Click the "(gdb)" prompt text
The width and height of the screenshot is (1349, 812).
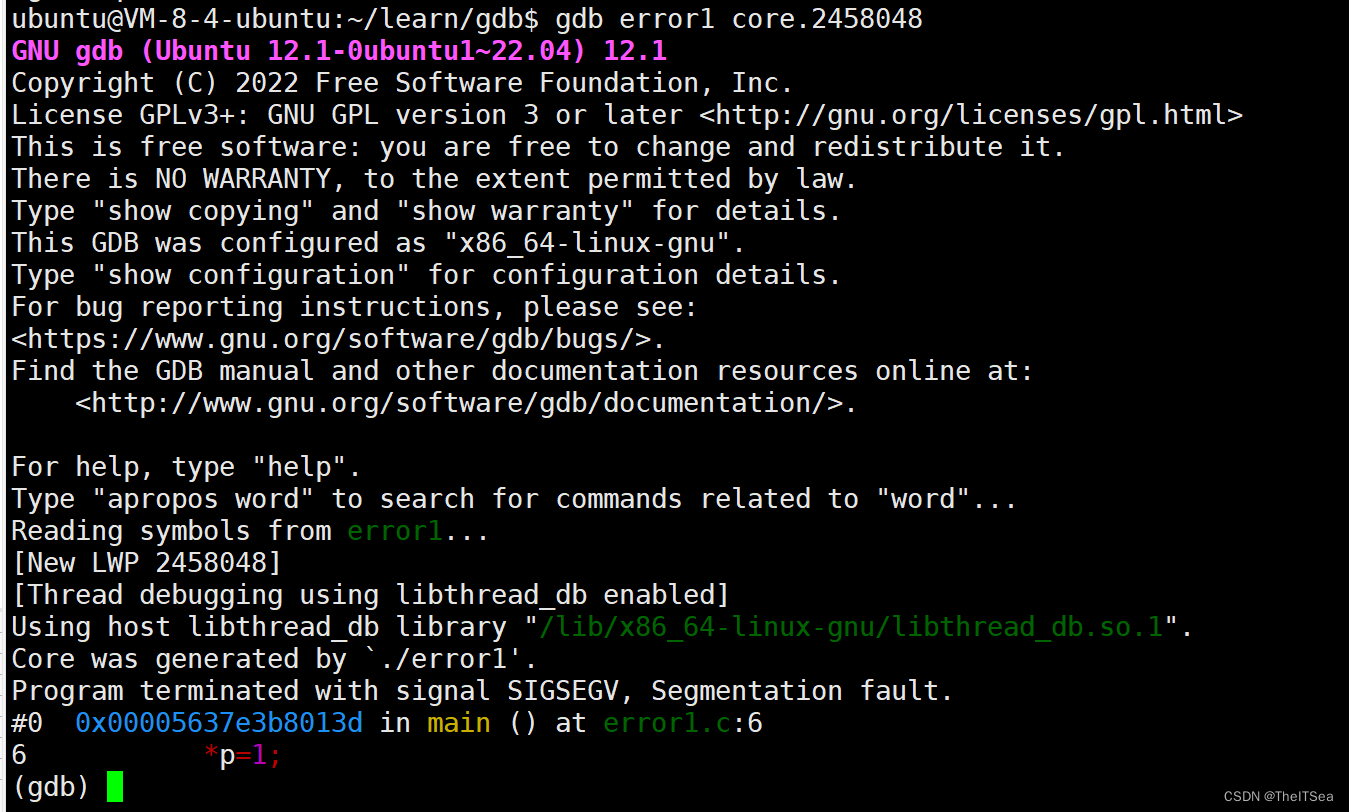(x=51, y=786)
